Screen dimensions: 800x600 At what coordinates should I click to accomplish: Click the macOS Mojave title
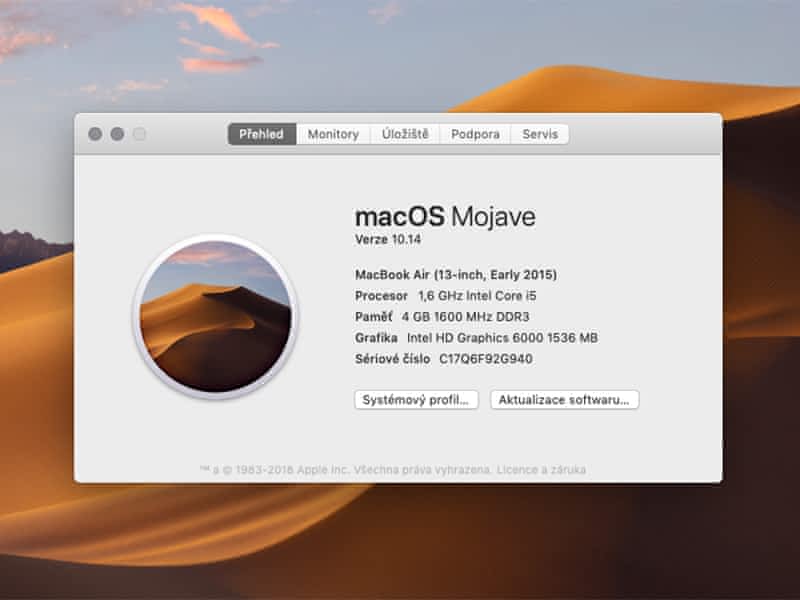click(445, 217)
